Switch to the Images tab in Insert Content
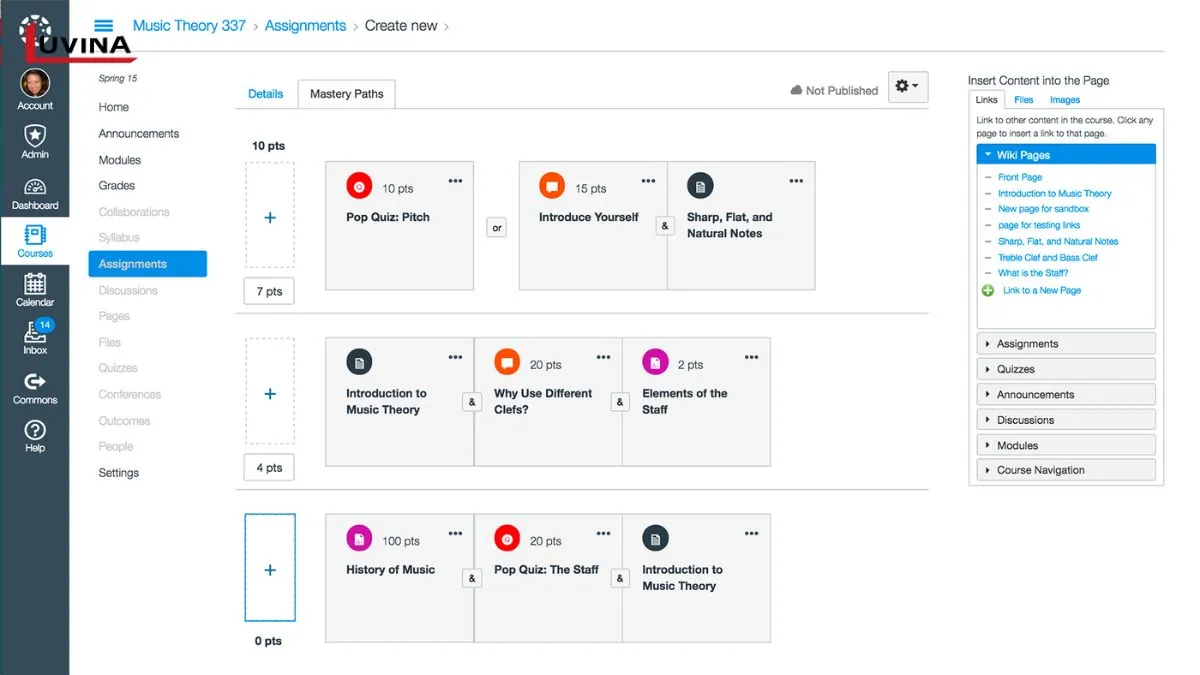The height and width of the screenshot is (675, 1200). (x=1064, y=100)
